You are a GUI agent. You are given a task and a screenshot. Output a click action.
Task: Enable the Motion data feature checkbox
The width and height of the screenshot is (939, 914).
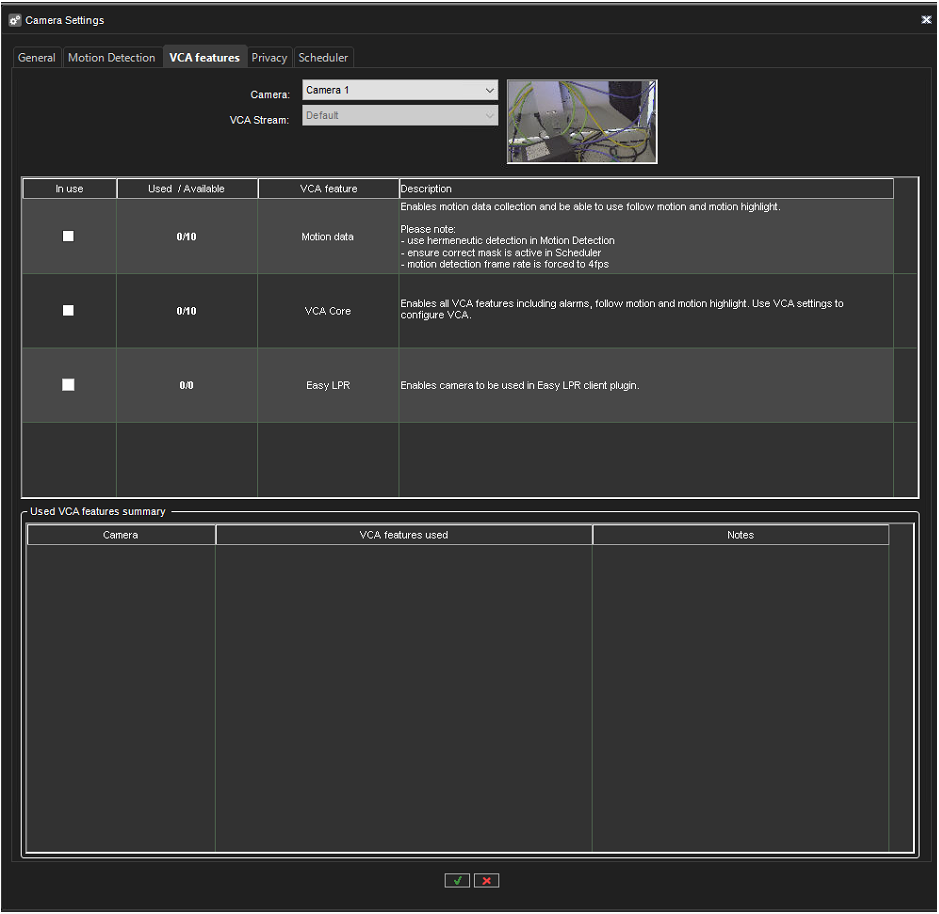click(68, 236)
